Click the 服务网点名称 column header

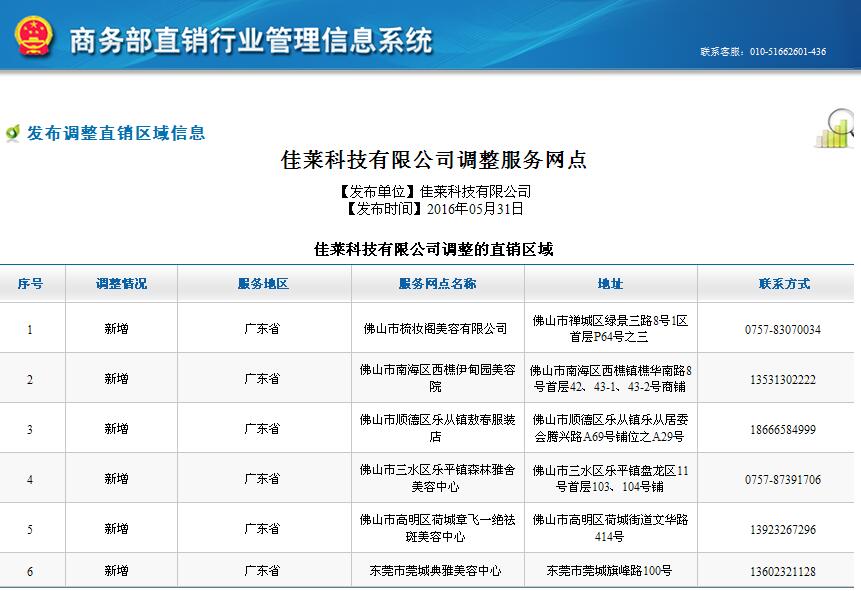(437, 284)
